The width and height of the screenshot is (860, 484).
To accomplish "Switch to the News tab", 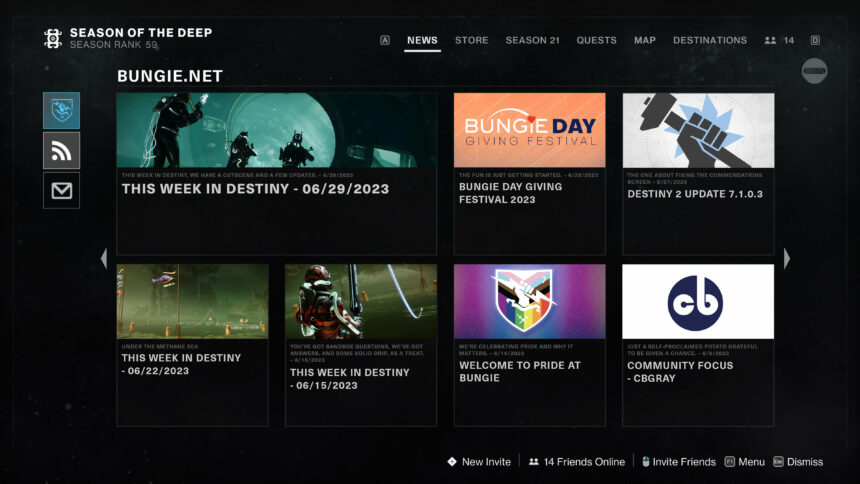I will (x=422, y=40).
